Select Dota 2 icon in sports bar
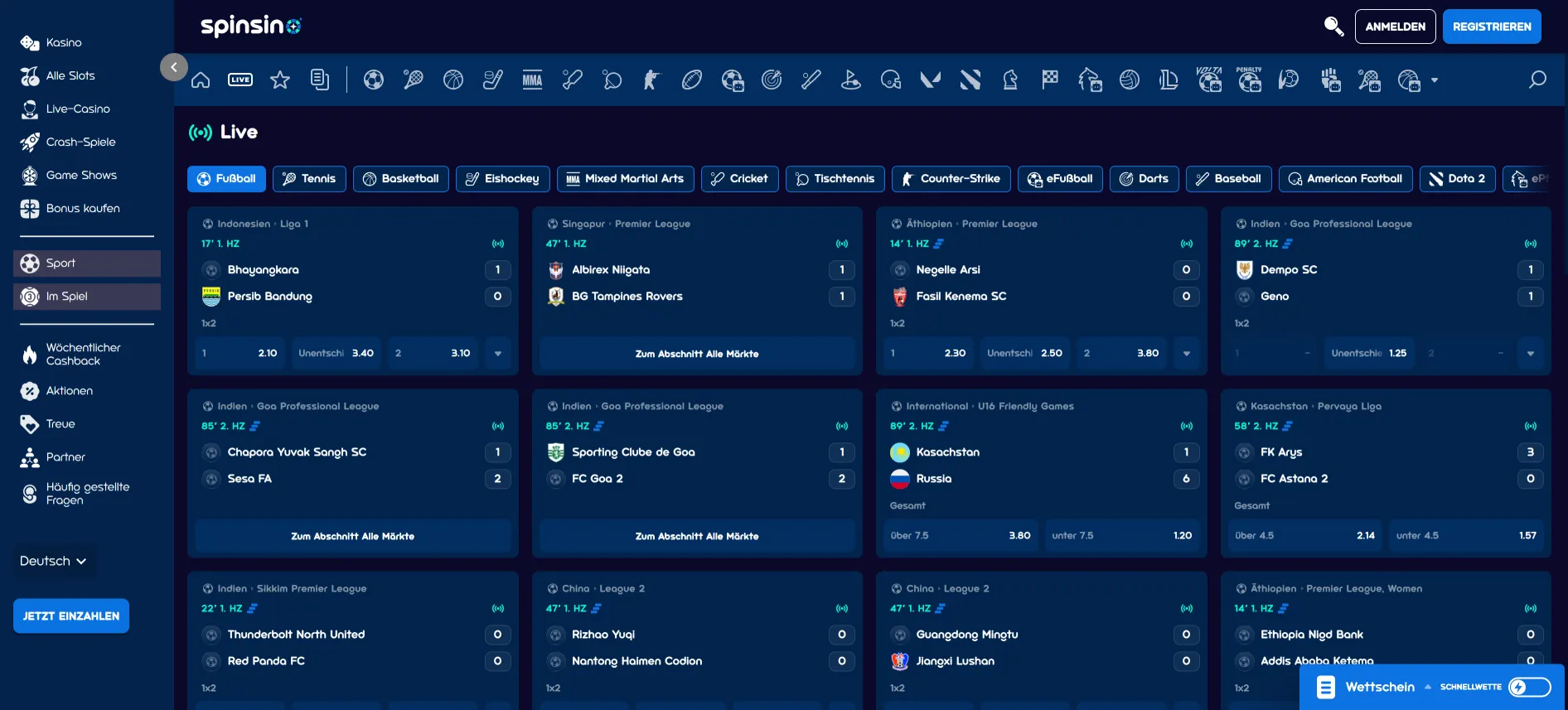 (x=970, y=80)
